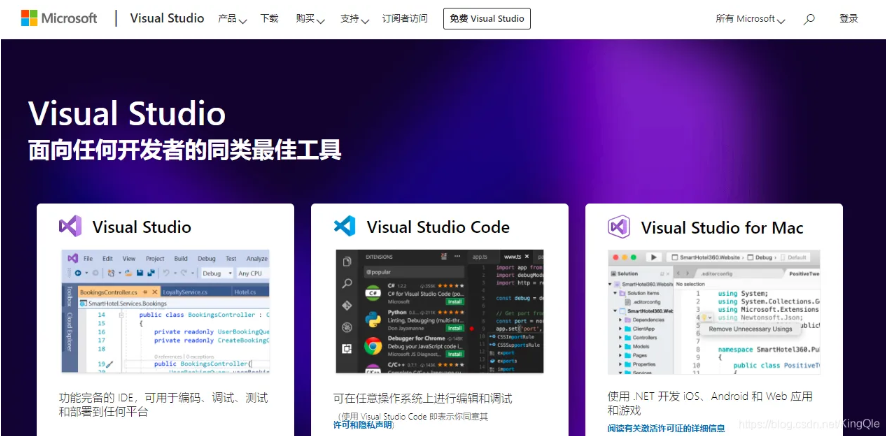Image resolution: width=886 pixels, height=436 pixels.
Task: Click the Any CPU dropdown in IDE screenshot
Action: coord(252,273)
